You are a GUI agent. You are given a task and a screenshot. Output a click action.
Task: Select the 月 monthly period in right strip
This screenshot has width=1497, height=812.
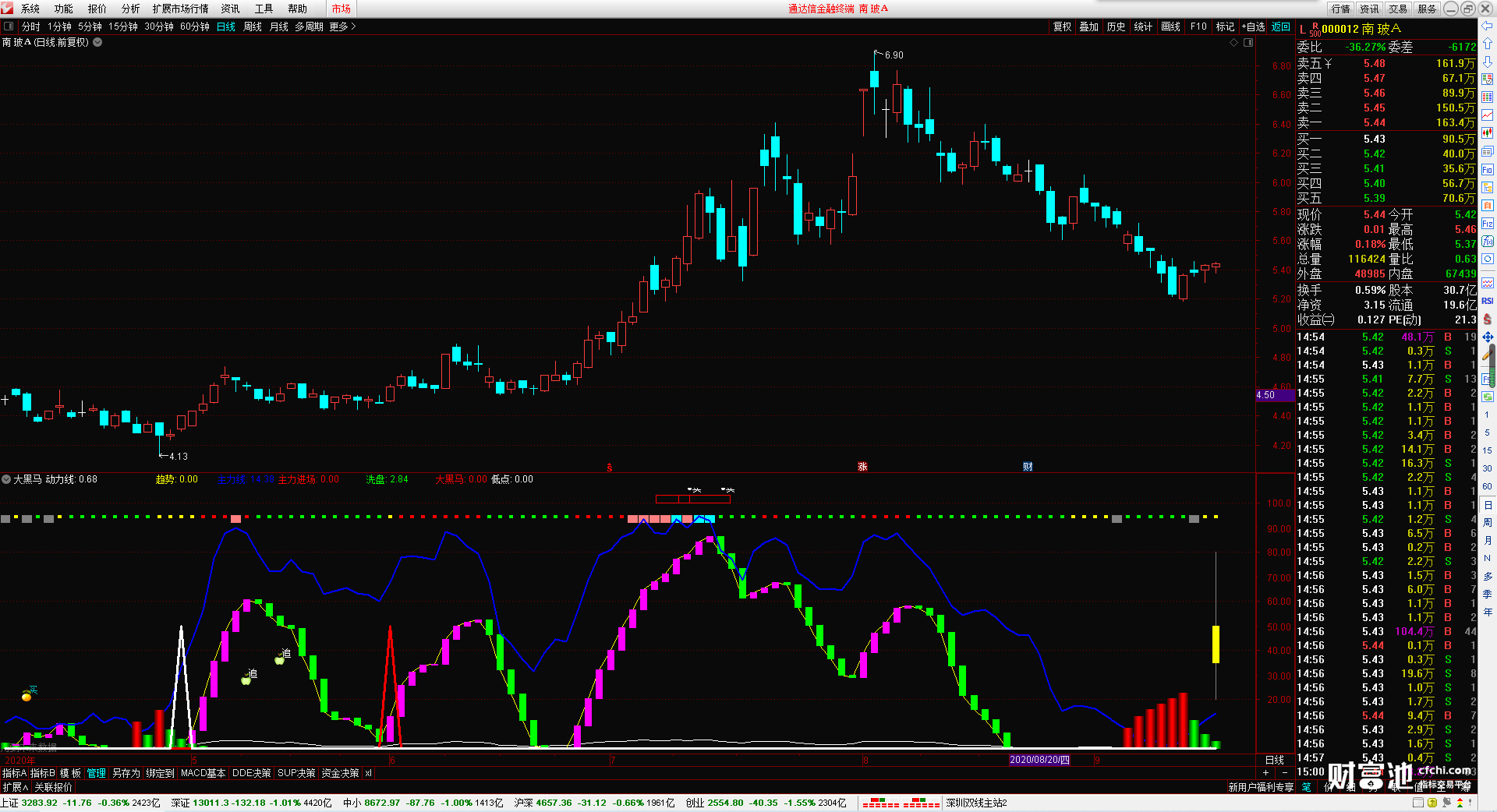(x=1488, y=540)
